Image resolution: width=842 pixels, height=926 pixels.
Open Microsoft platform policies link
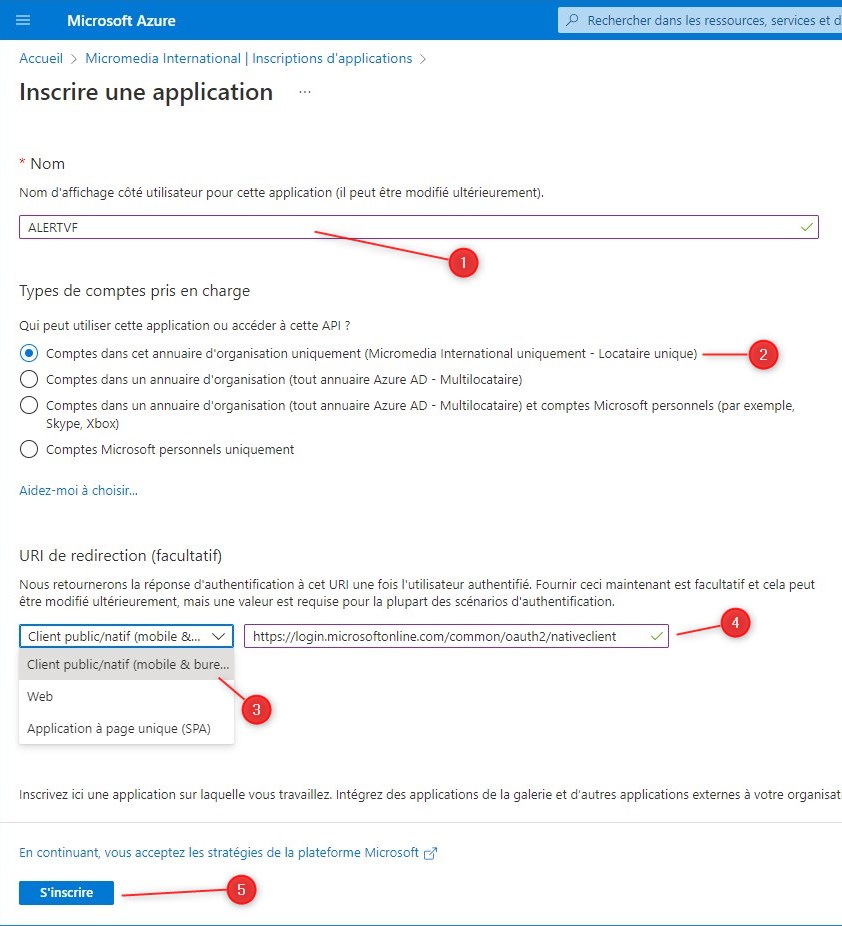(220, 853)
